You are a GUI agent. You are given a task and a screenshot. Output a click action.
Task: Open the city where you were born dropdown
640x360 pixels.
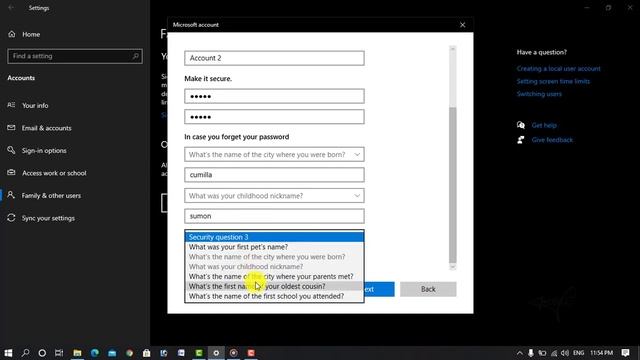(x=274, y=154)
